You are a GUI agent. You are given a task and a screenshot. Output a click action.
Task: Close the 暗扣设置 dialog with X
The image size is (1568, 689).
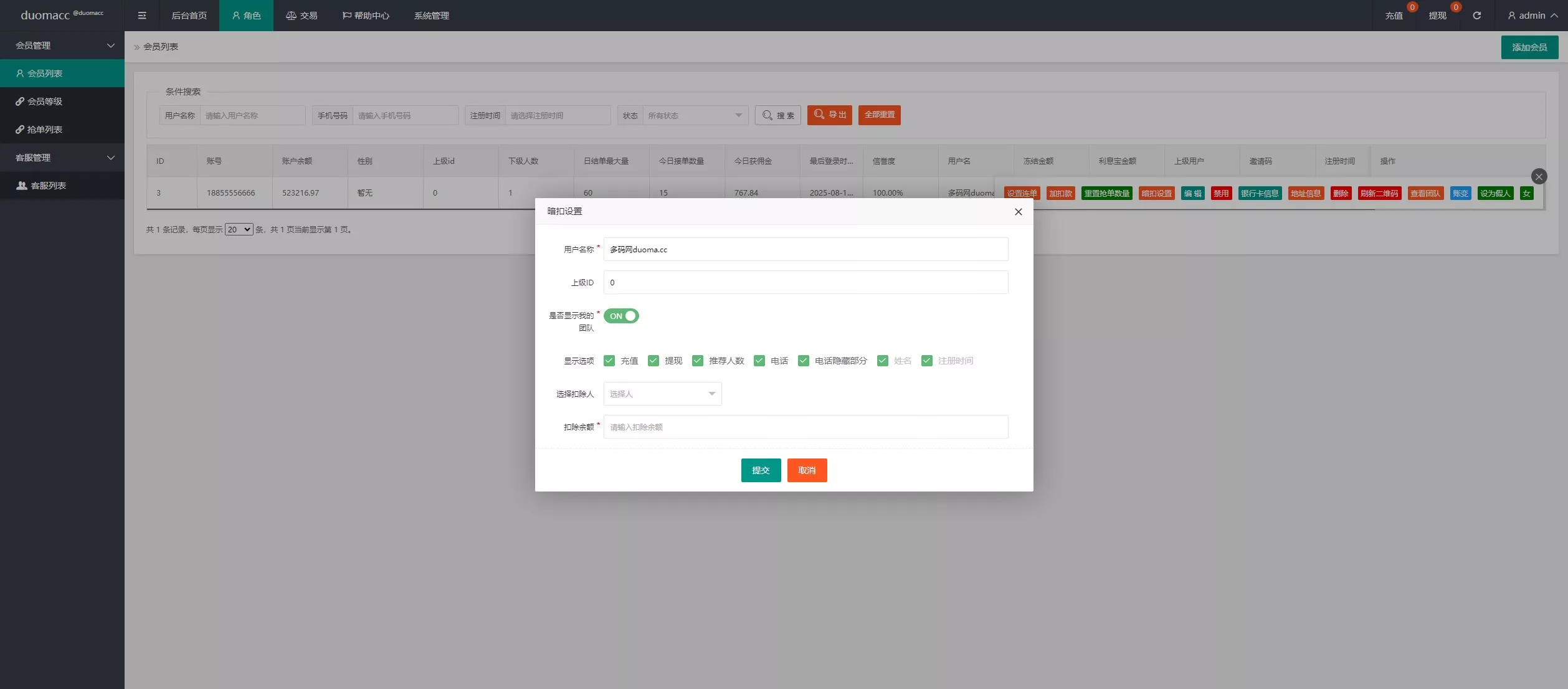[1018, 212]
